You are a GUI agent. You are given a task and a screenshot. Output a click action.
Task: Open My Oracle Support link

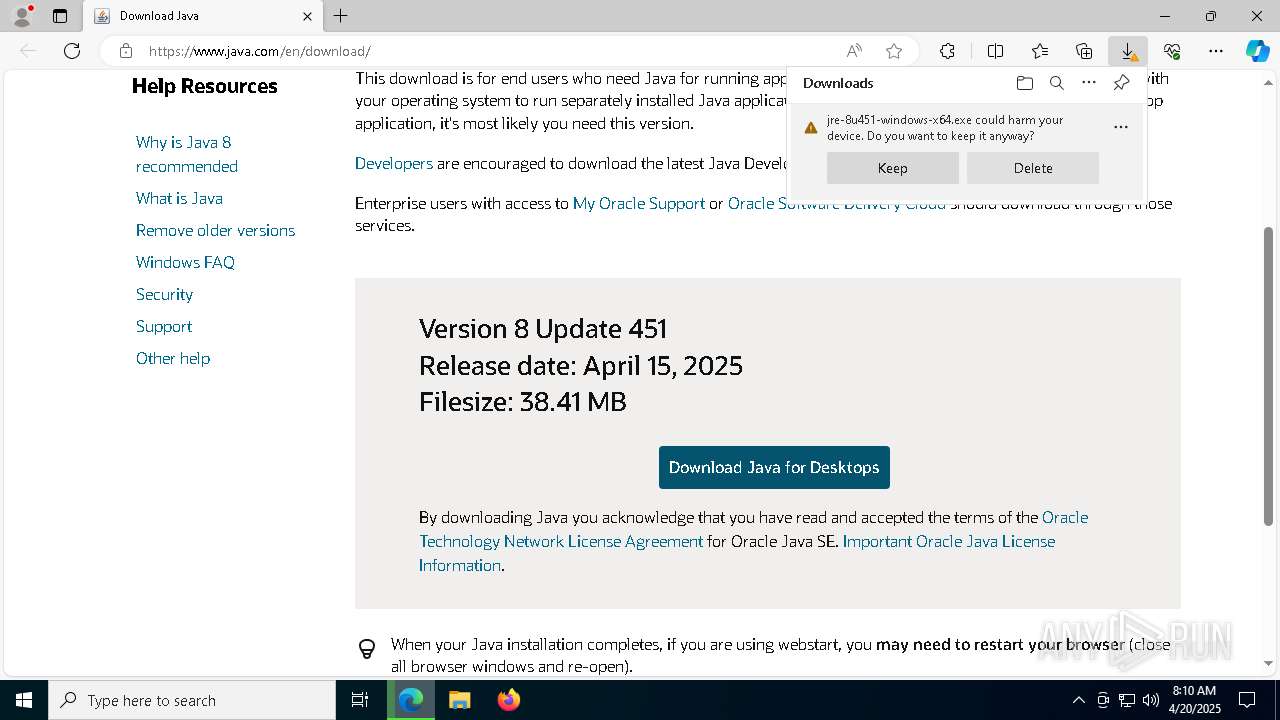tap(639, 203)
